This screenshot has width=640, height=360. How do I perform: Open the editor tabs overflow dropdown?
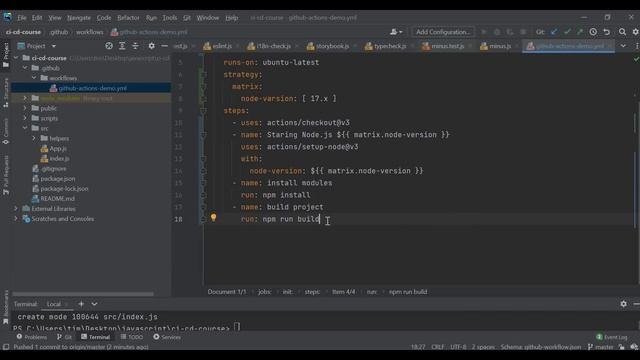click(623, 46)
